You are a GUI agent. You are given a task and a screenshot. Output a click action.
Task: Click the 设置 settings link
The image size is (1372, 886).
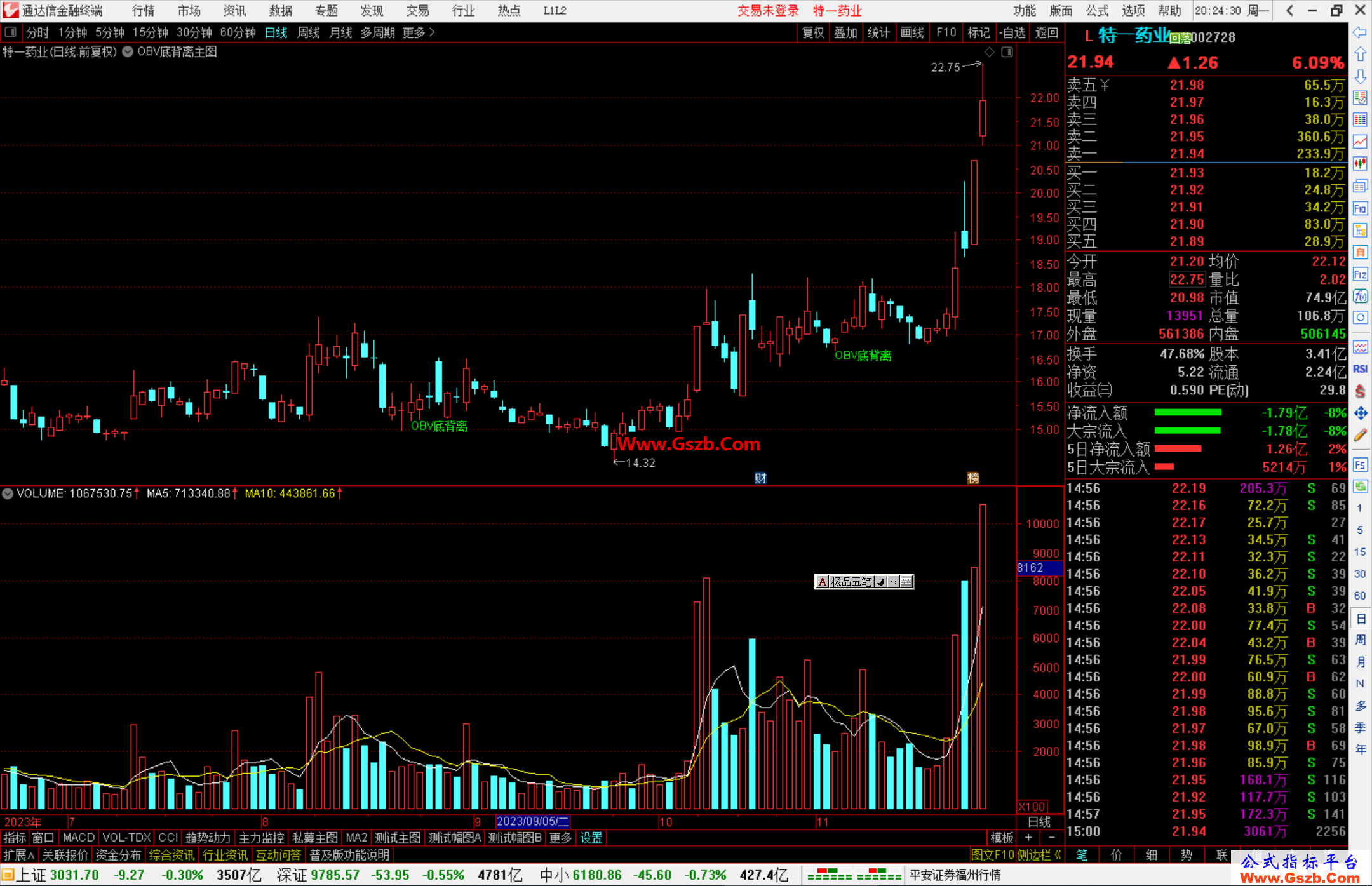coord(591,838)
